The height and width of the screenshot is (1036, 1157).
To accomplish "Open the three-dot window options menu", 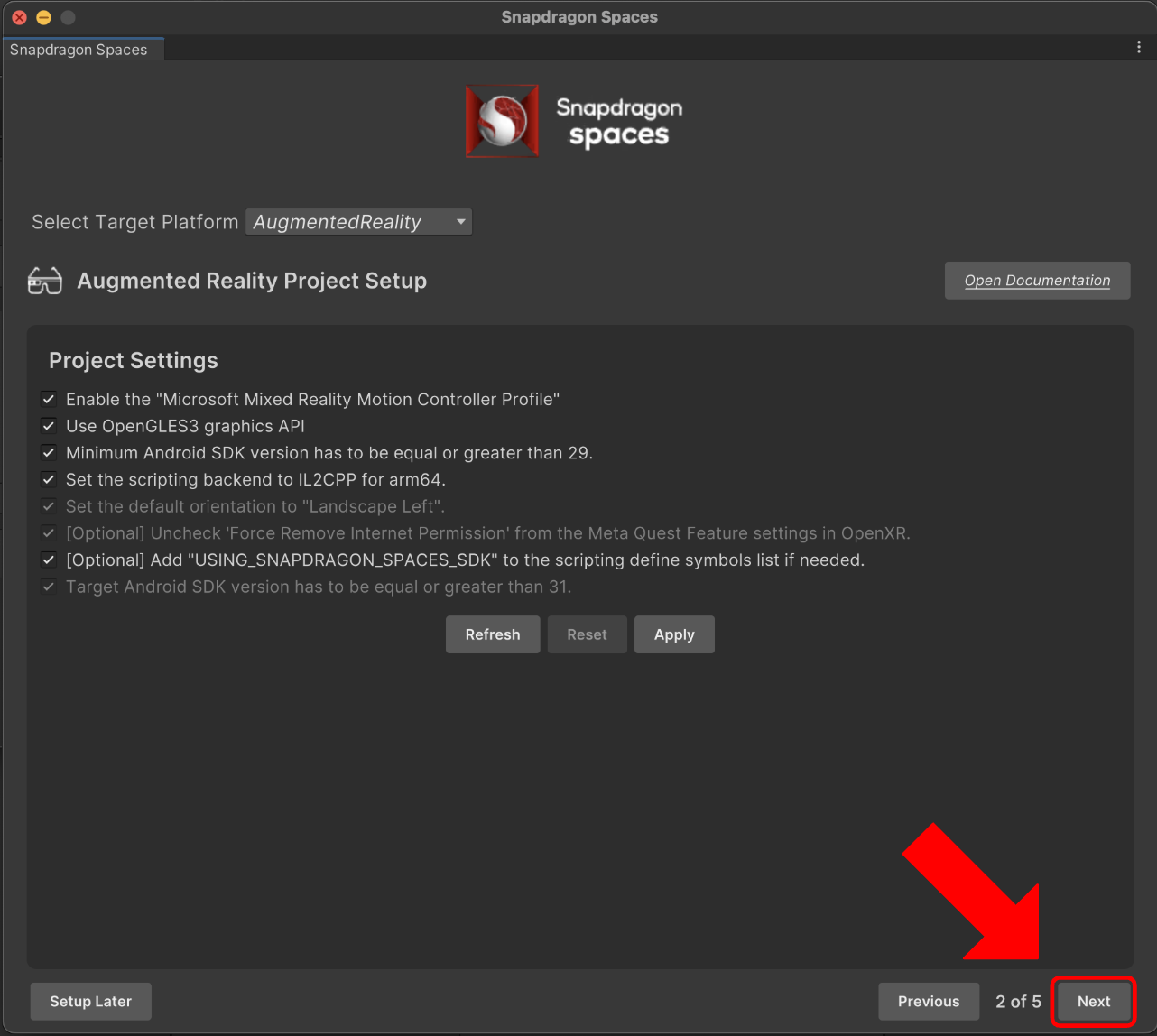I will click(1139, 48).
